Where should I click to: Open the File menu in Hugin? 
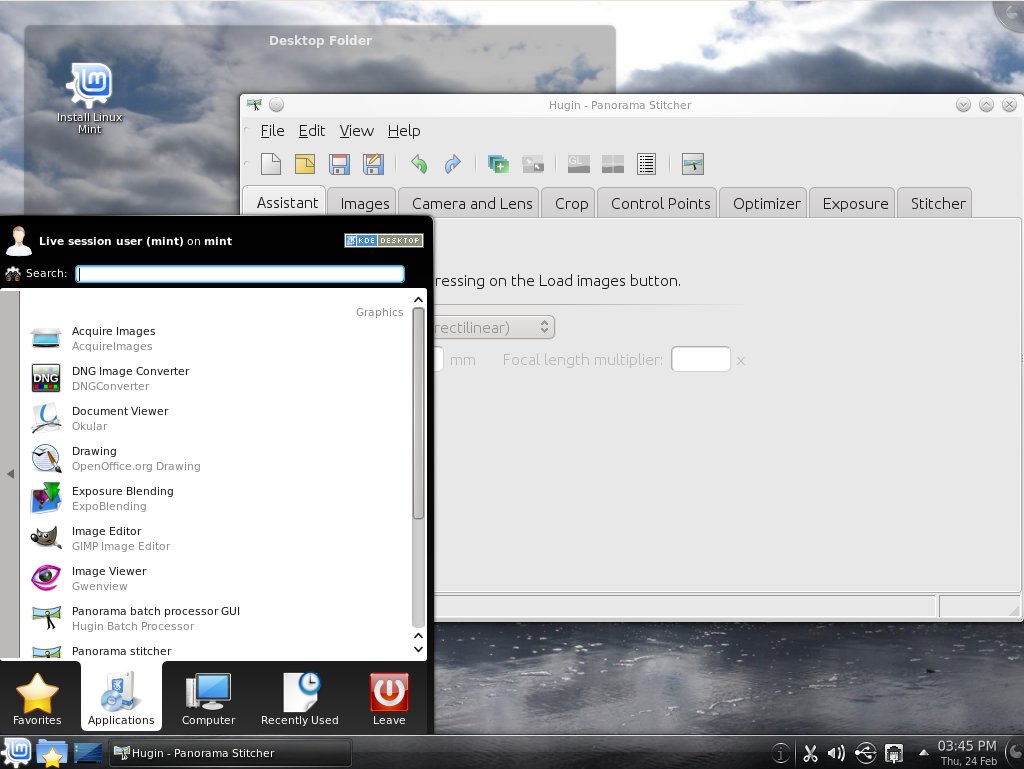[x=272, y=131]
